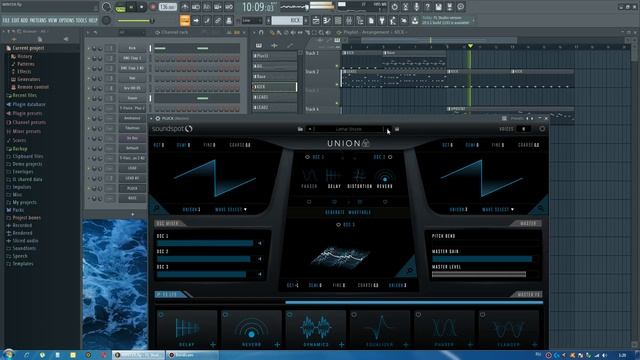Open the EDIT menu
640x360 pixels.
pos(15,20)
